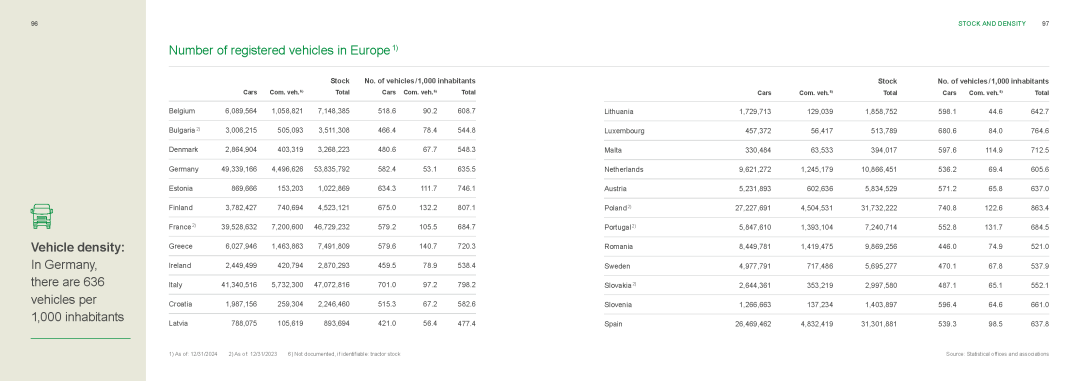Click 'No. of vehicles/1,000 inhabitants' header on right
Viewport: 1080px width, 381px height.
[x=993, y=81]
